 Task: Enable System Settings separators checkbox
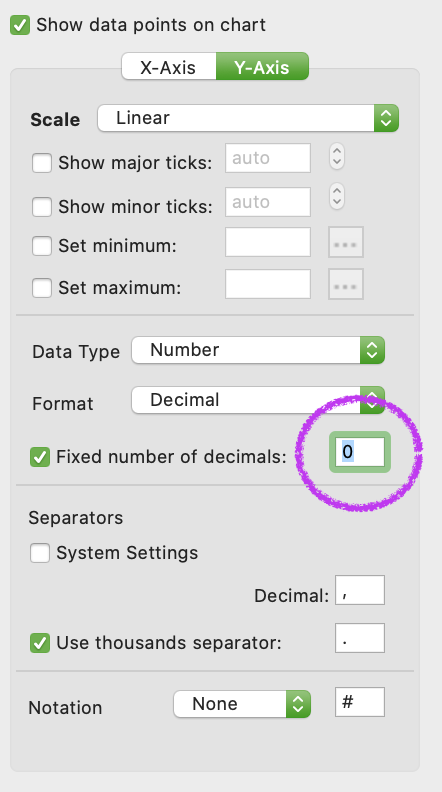(40, 553)
